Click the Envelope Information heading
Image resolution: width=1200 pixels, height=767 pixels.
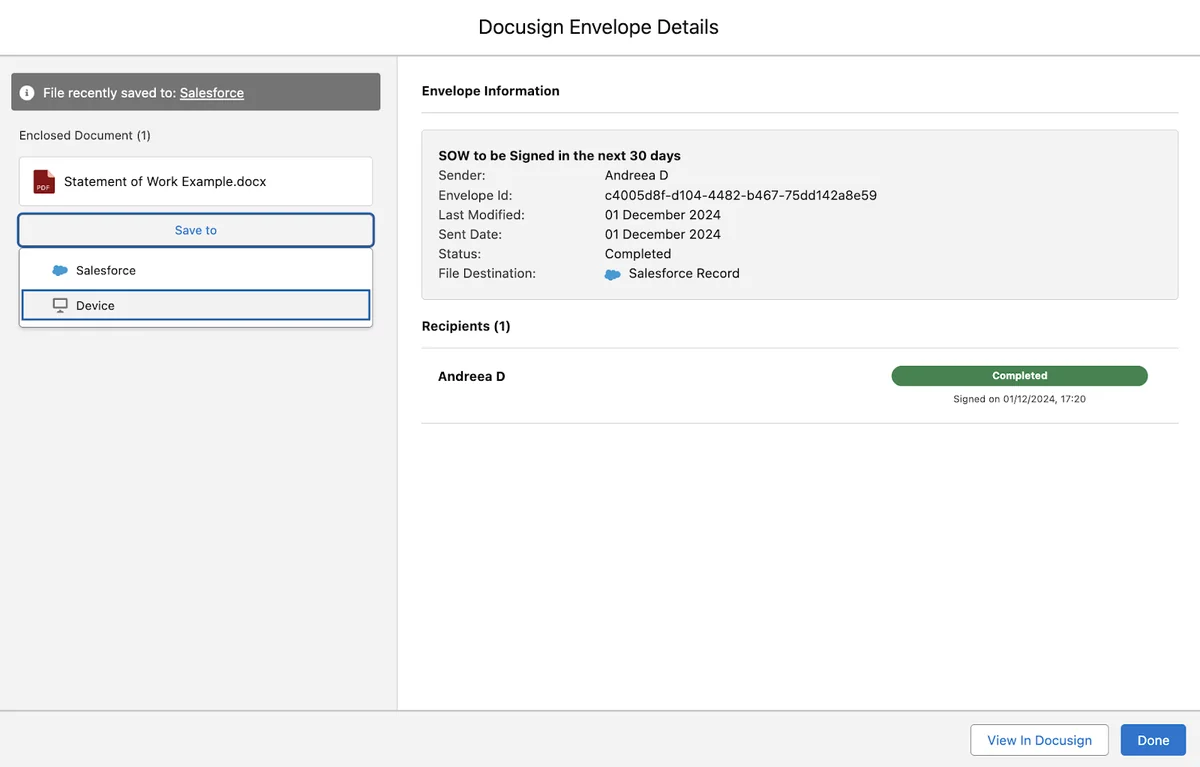(x=491, y=91)
